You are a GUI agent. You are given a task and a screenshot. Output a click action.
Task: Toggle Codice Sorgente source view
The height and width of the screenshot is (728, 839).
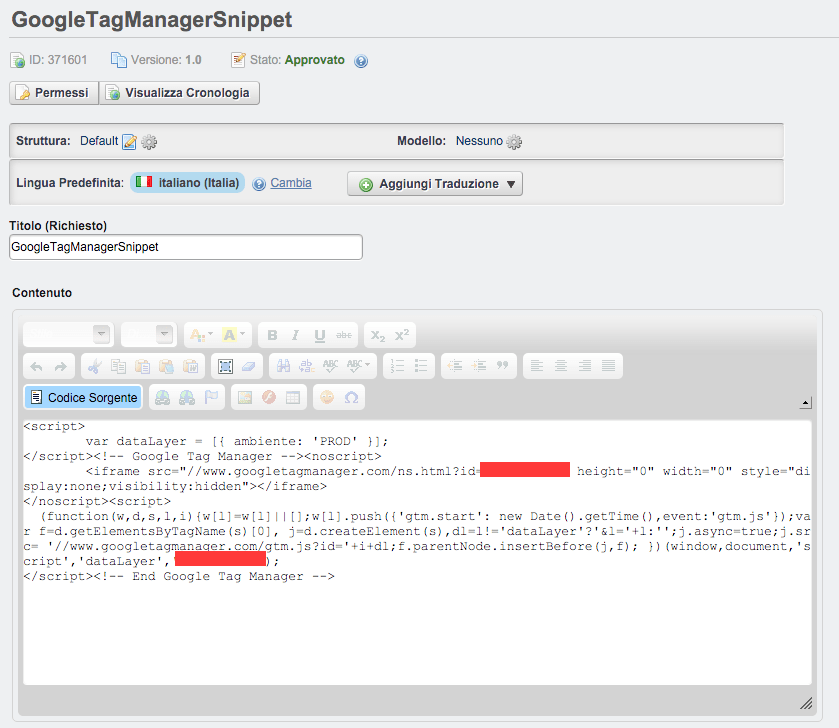point(83,397)
